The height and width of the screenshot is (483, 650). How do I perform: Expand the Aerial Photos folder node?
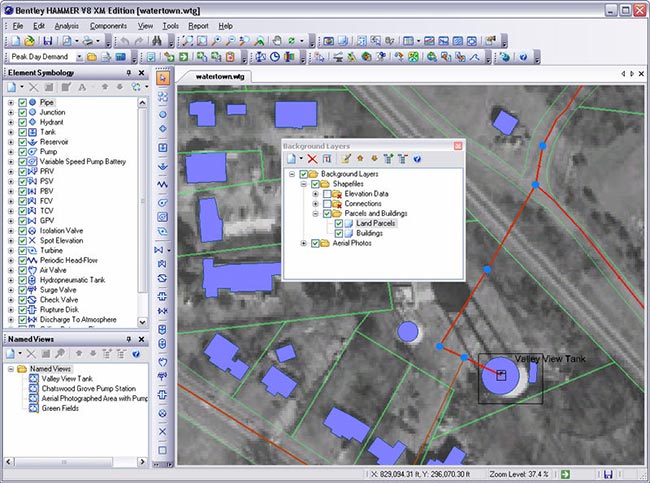click(303, 243)
